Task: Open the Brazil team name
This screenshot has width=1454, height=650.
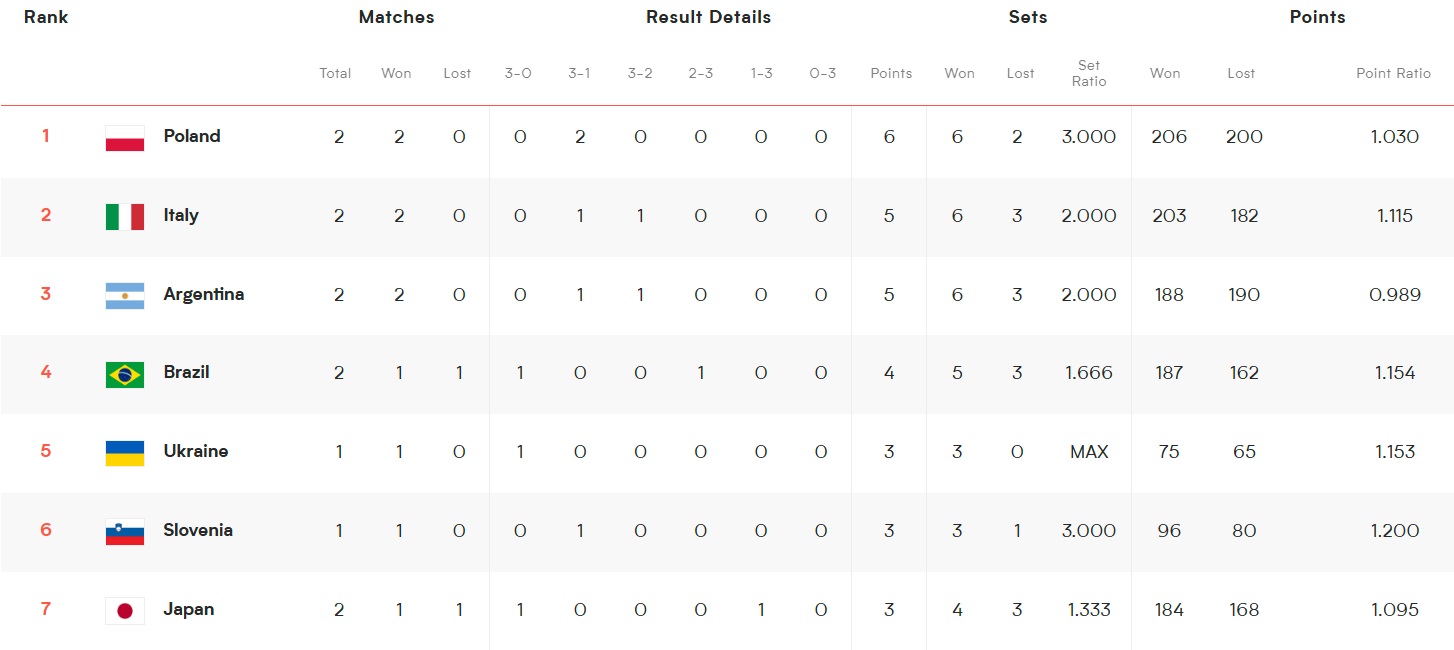Action: click(187, 372)
